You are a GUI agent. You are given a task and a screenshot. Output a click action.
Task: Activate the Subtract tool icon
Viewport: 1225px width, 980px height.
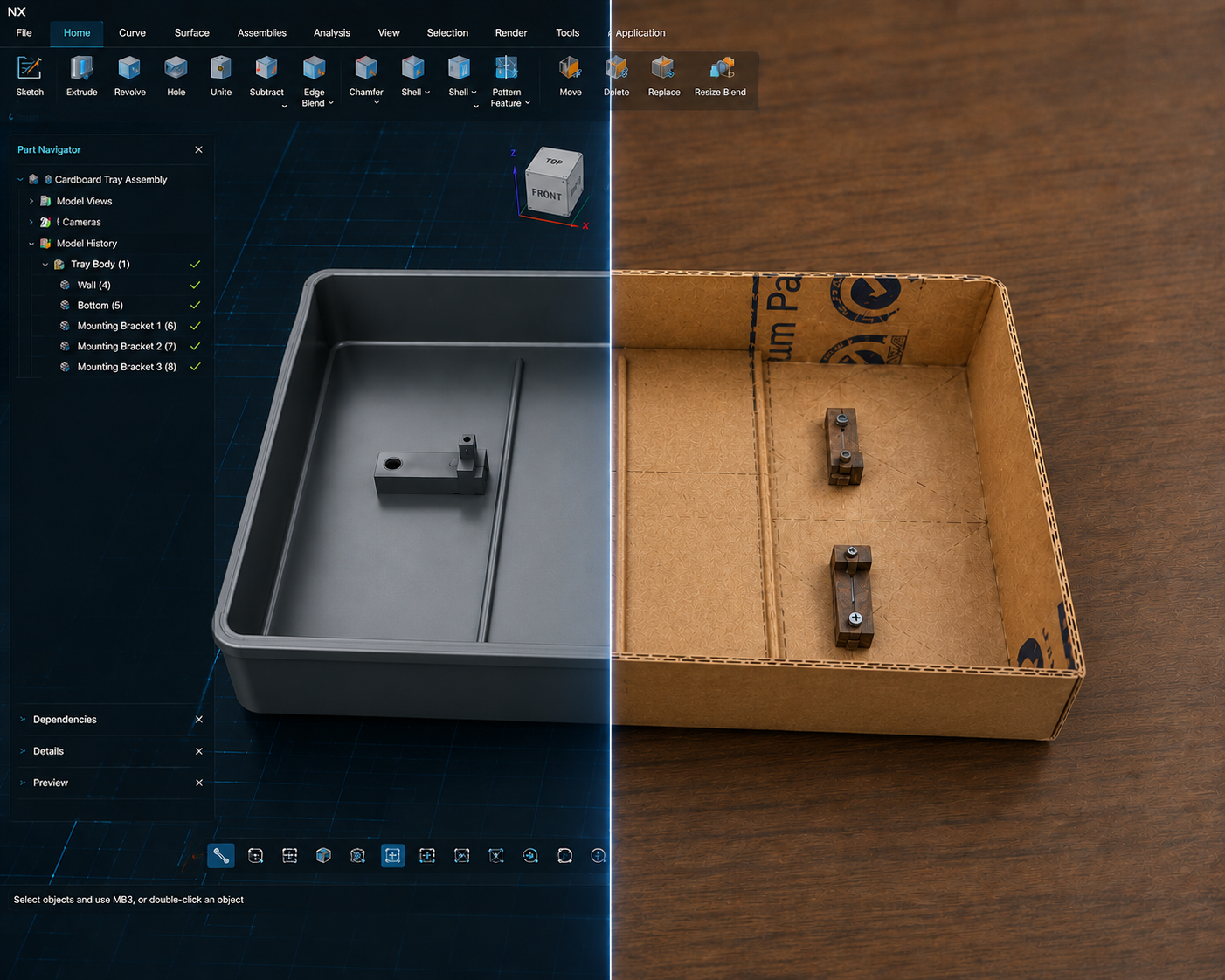click(x=266, y=68)
